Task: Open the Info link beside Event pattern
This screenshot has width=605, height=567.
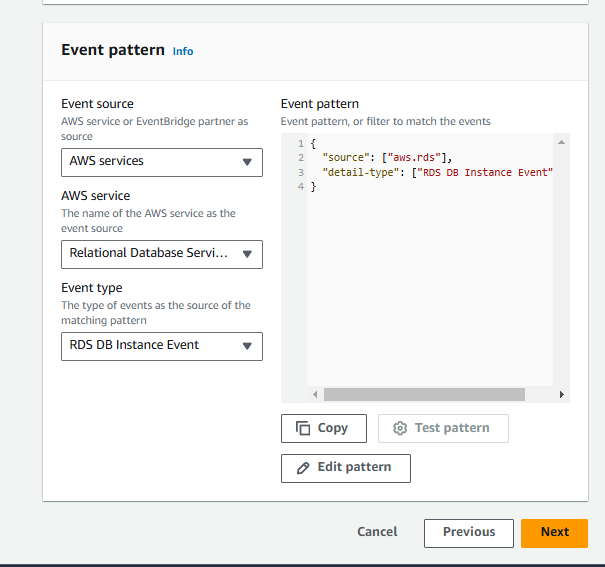Action: tap(183, 51)
